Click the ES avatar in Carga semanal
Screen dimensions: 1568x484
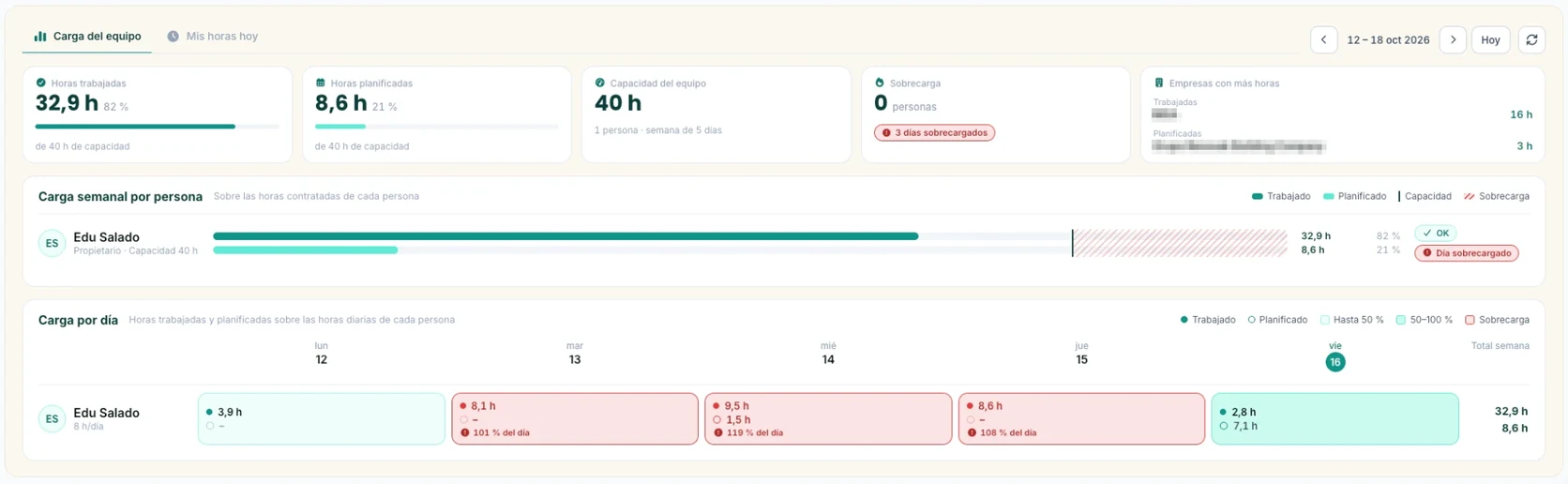coord(52,243)
